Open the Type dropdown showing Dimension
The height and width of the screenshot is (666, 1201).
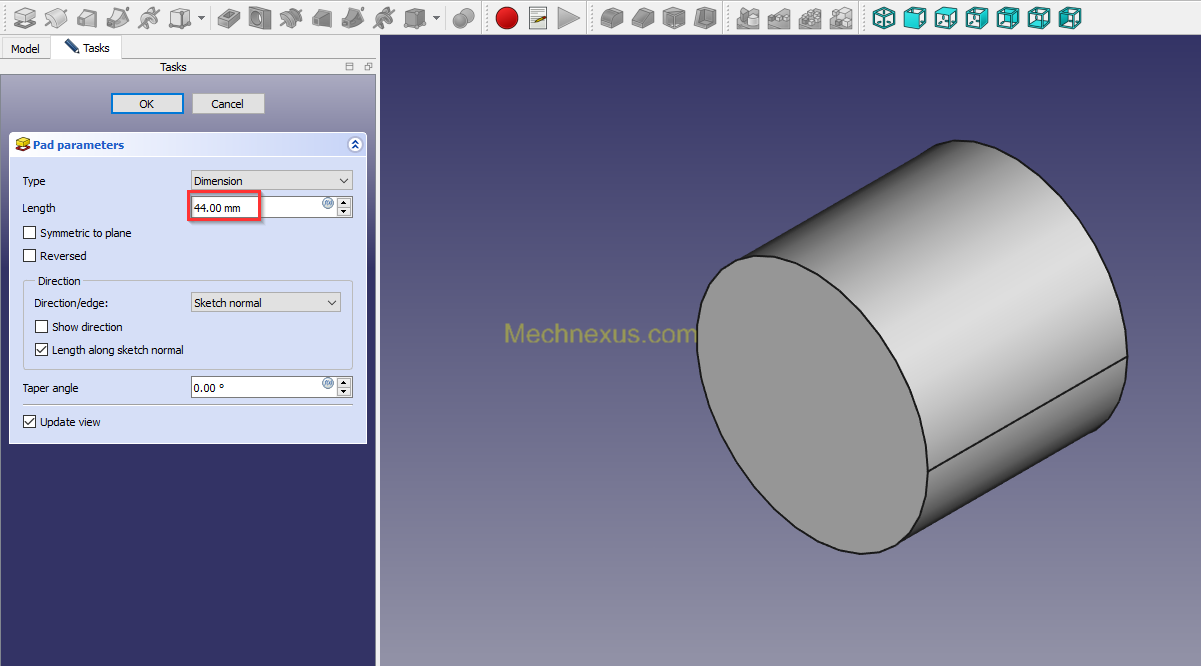(x=272, y=181)
